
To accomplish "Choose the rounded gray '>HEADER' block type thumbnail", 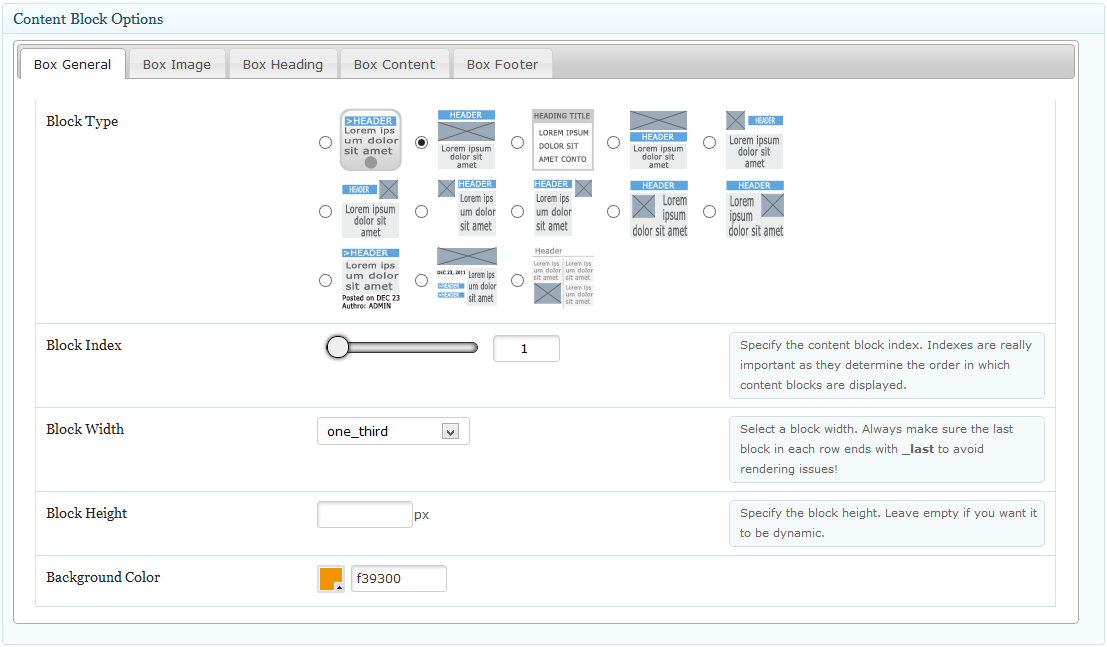I will point(370,140).
